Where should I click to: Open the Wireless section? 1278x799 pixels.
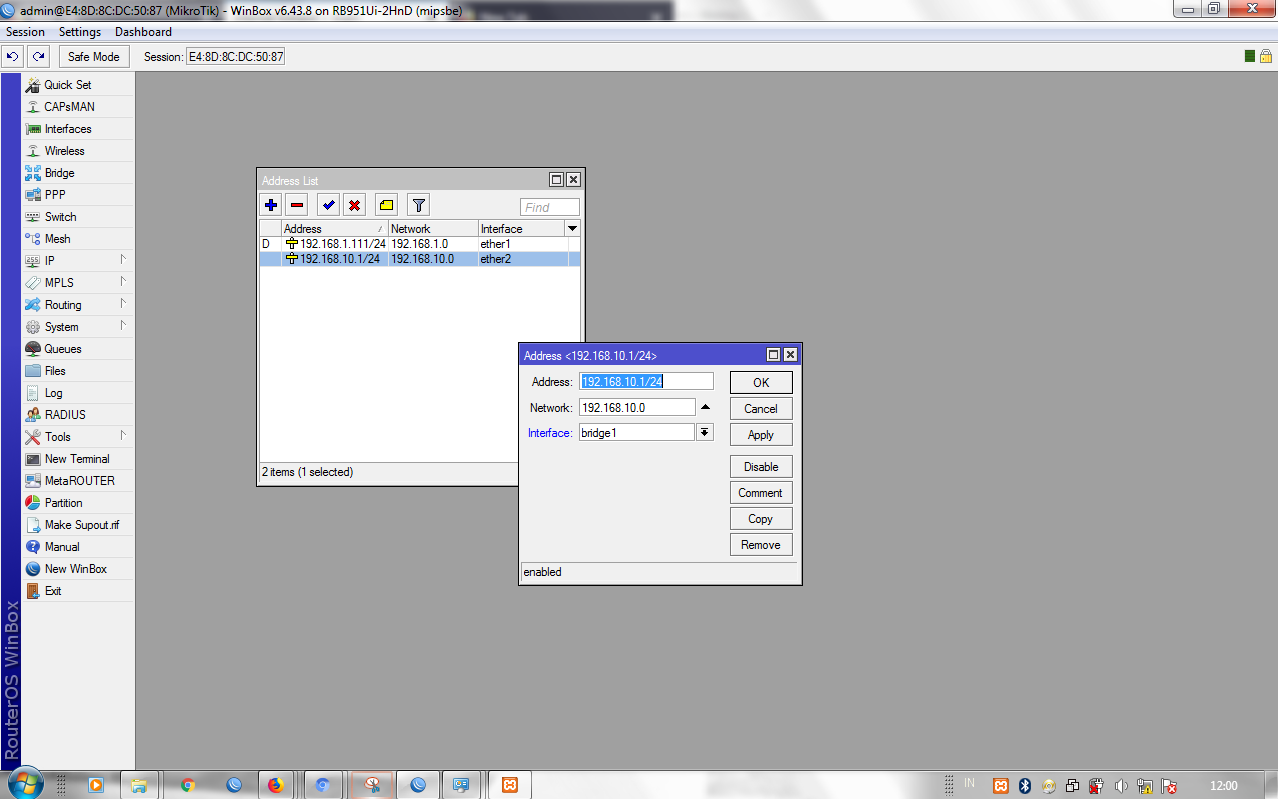pyautogui.click(x=78, y=151)
